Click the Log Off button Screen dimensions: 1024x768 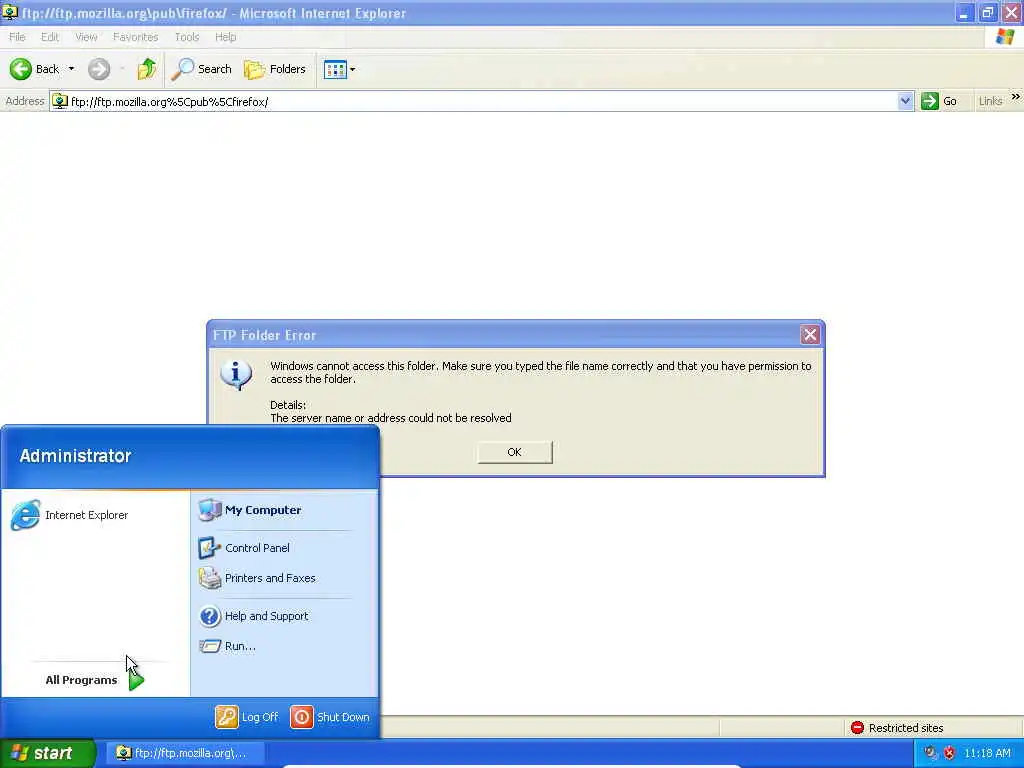pyautogui.click(x=247, y=717)
